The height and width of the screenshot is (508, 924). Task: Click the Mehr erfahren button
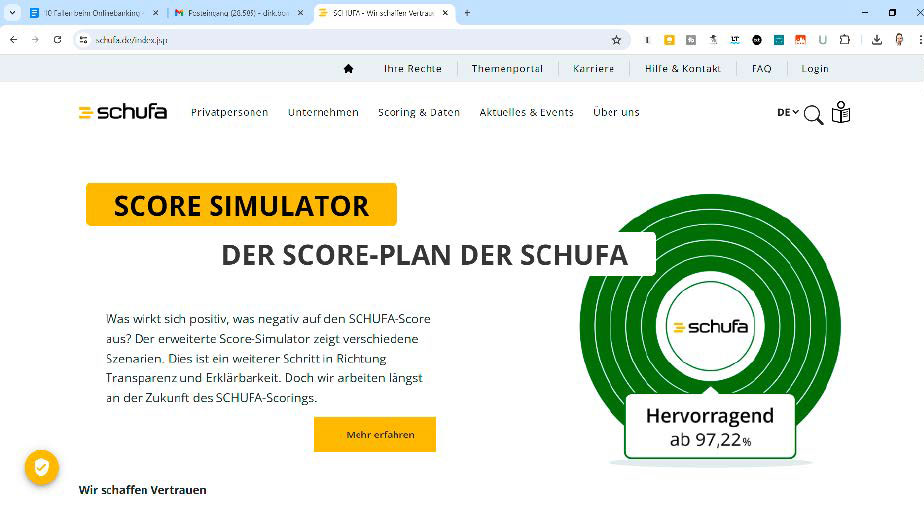tap(375, 434)
